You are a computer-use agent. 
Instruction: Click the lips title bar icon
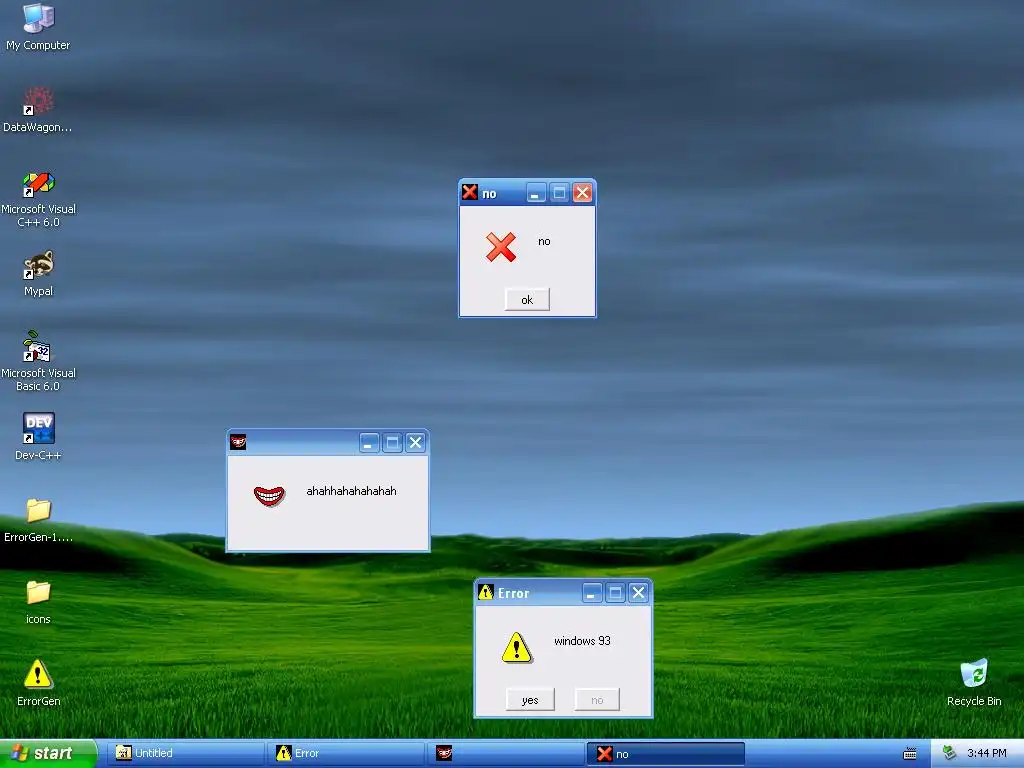(238, 442)
